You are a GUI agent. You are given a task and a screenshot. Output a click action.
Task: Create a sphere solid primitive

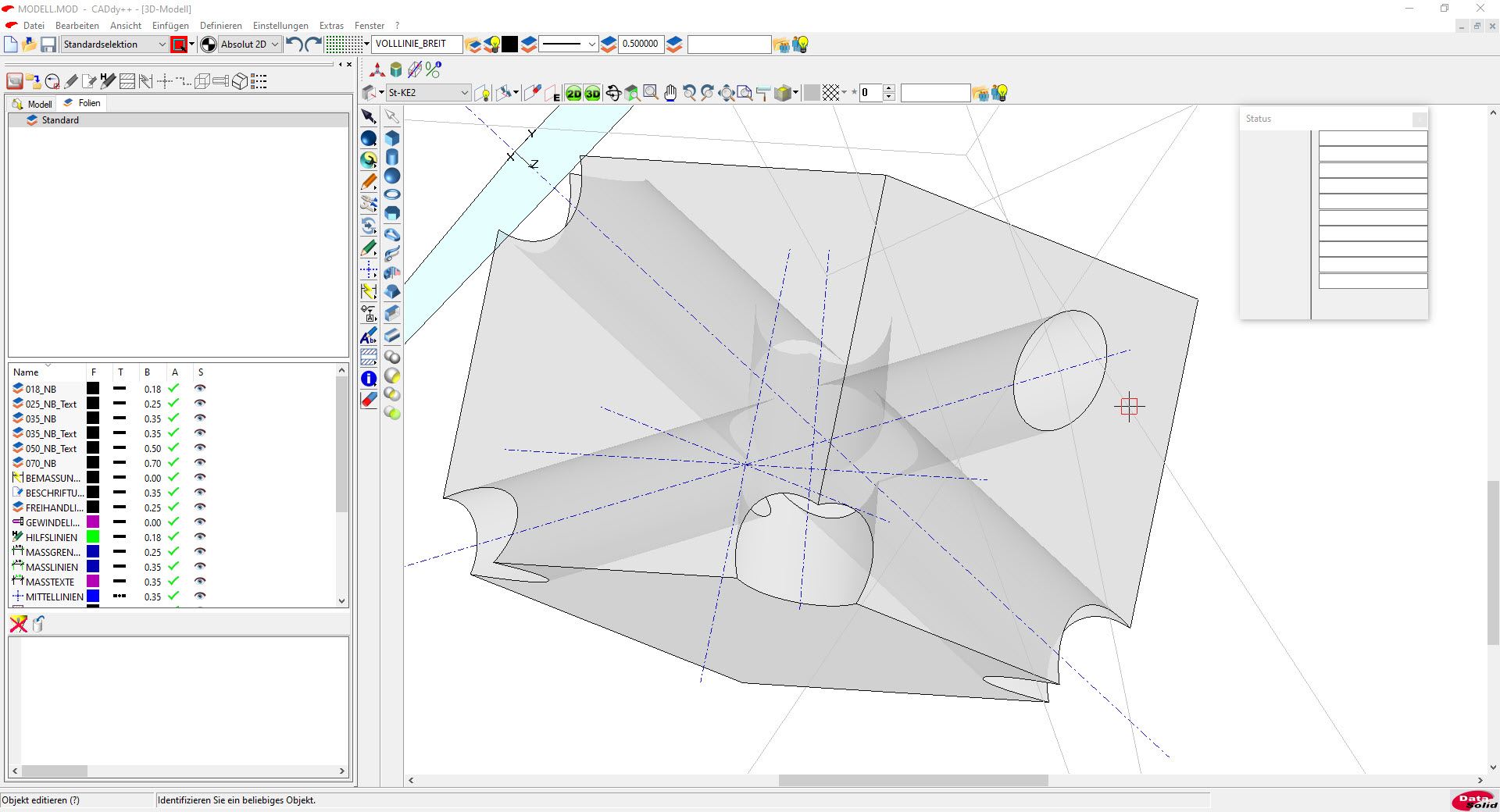point(392,176)
